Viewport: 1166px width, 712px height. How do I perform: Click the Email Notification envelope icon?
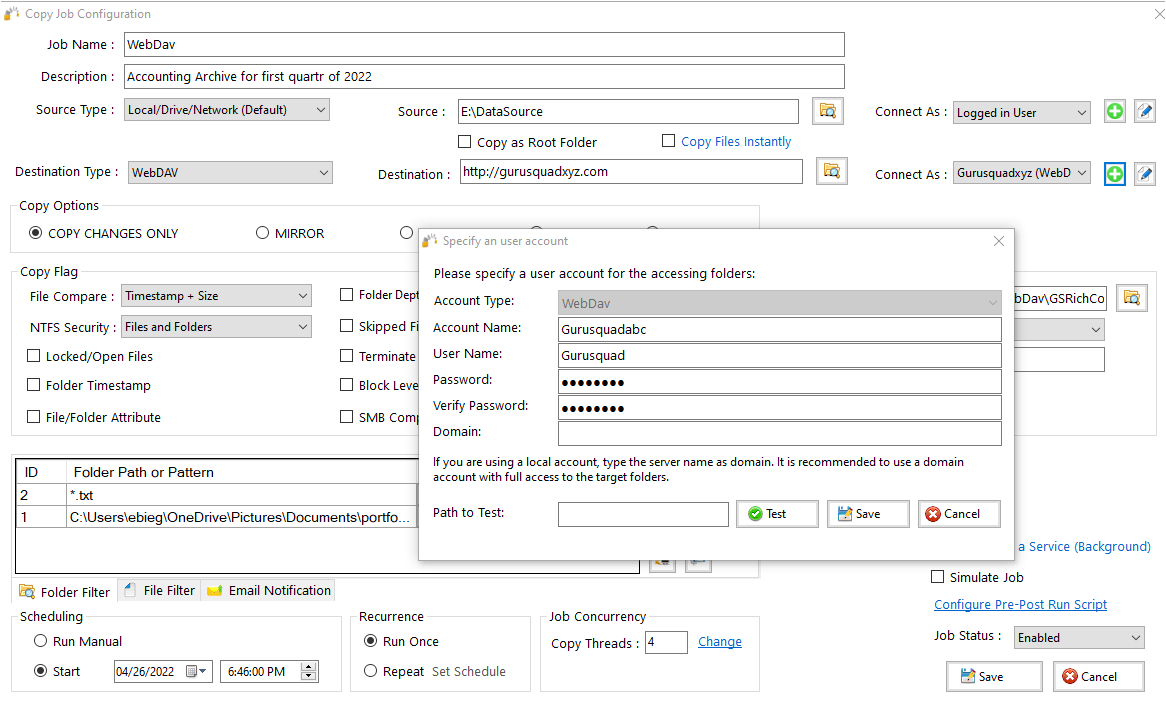click(215, 591)
